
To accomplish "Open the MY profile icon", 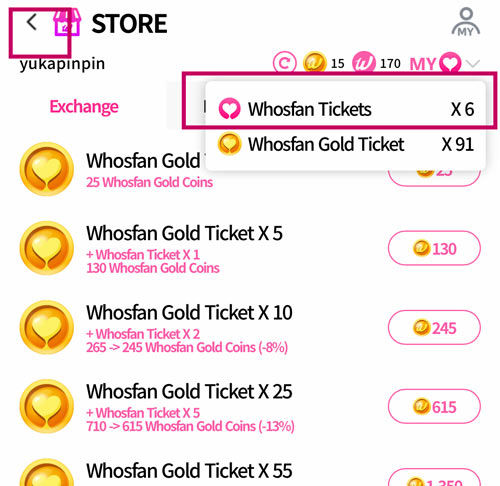I will pyautogui.click(x=466, y=22).
